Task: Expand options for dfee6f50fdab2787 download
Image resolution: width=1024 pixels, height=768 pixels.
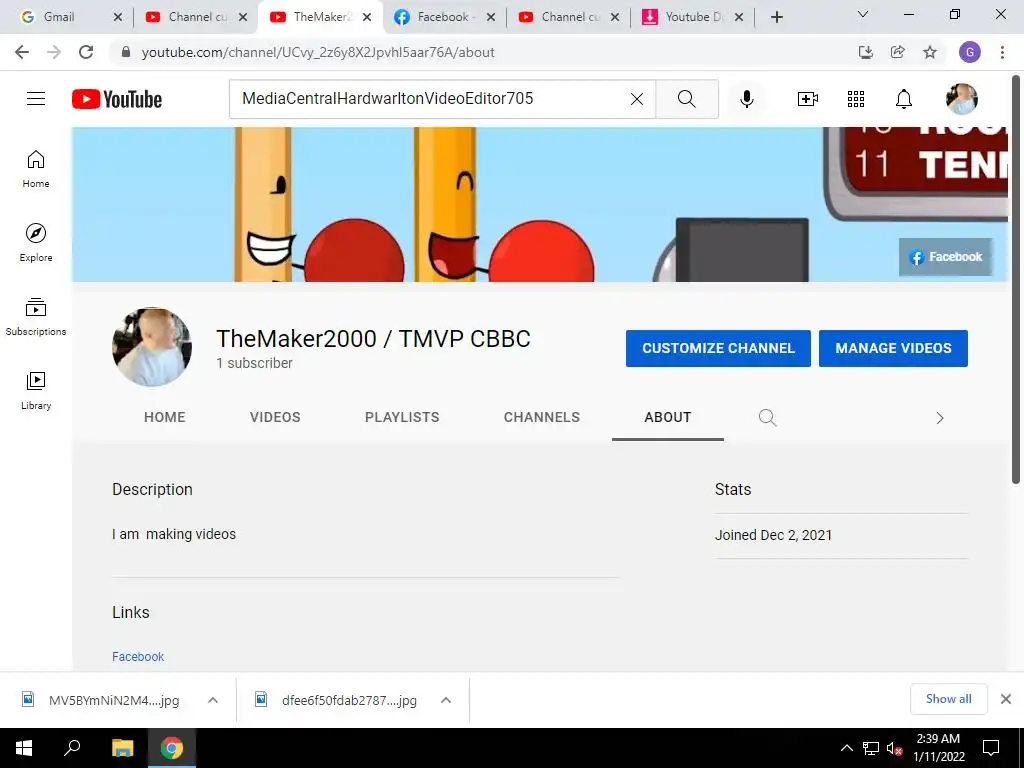Action: (x=446, y=700)
